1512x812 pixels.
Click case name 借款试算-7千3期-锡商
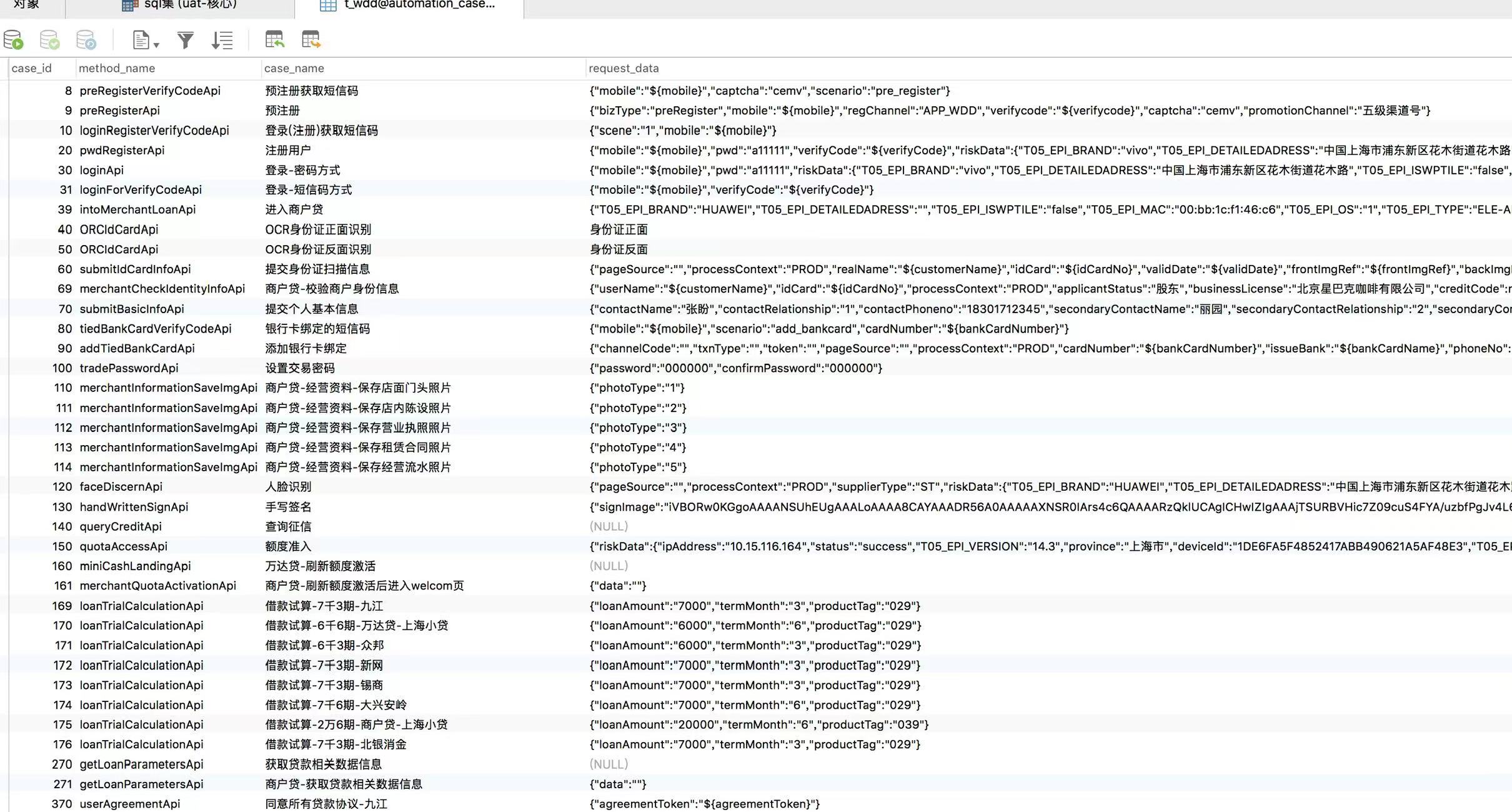point(324,685)
